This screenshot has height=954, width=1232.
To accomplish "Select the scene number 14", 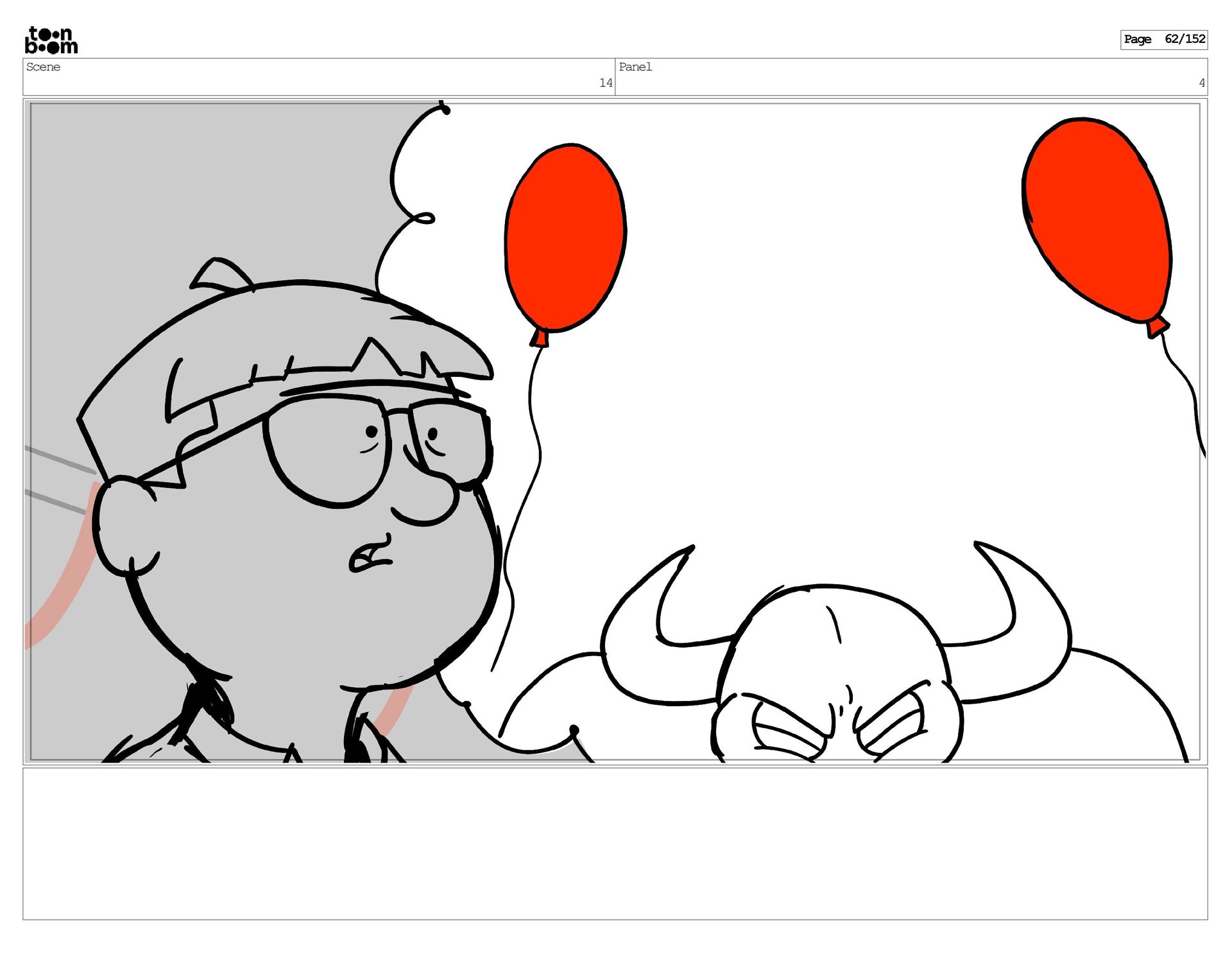I will point(605,83).
